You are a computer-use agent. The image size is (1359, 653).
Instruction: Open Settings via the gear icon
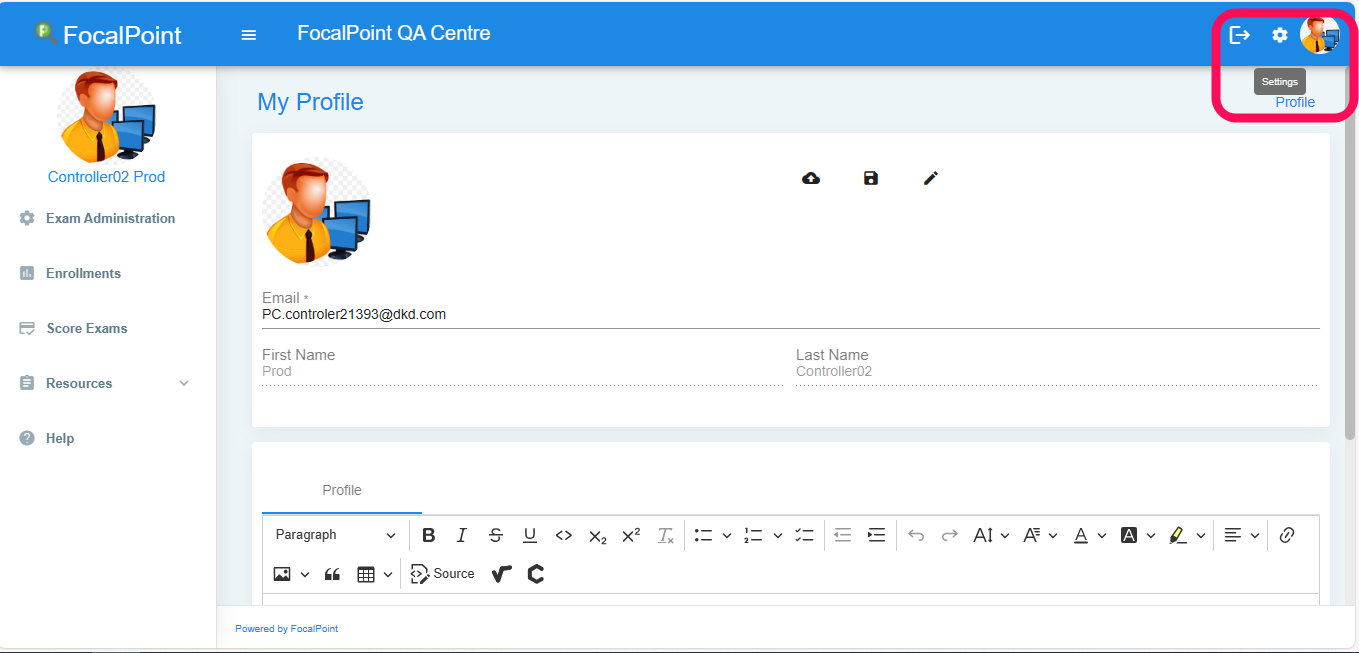pyautogui.click(x=1280, y=35)
